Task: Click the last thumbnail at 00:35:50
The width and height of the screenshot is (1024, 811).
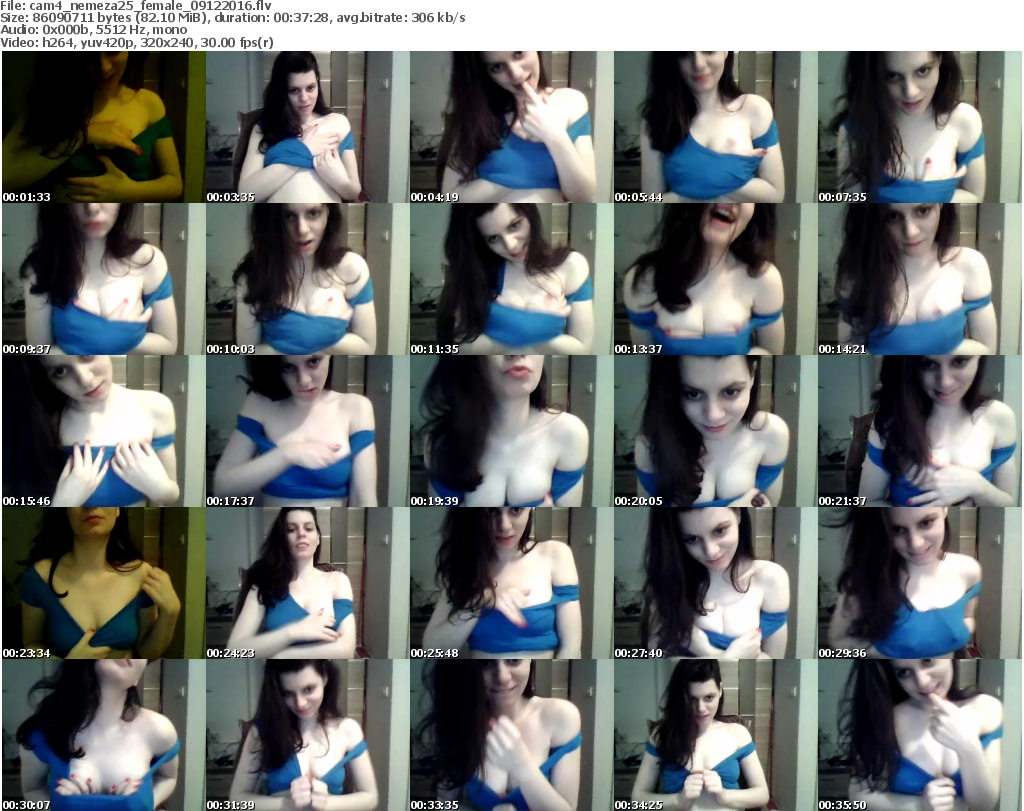Action: click(919, 734)
